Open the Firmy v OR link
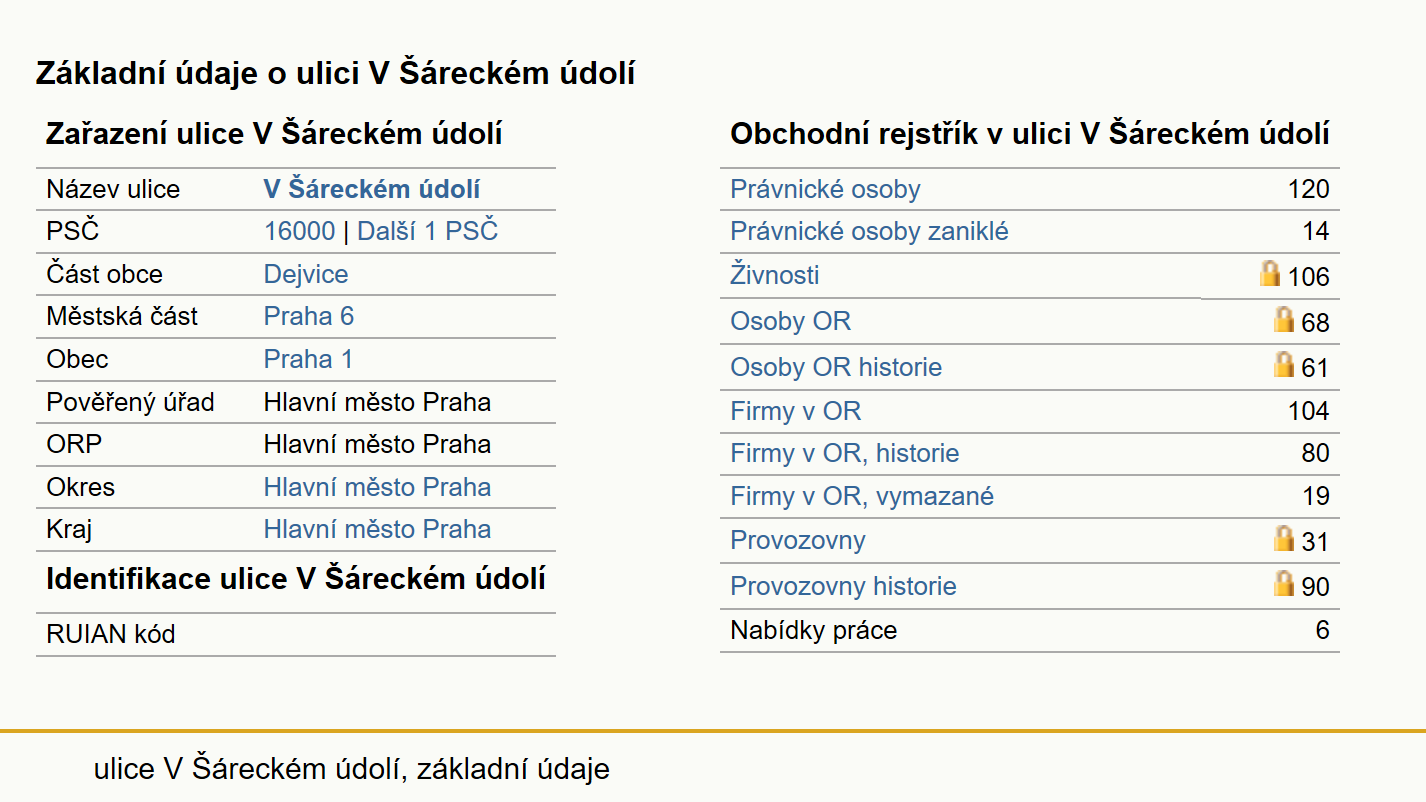The height and width of the screenshot is (802, 1426). coord(795,411)
